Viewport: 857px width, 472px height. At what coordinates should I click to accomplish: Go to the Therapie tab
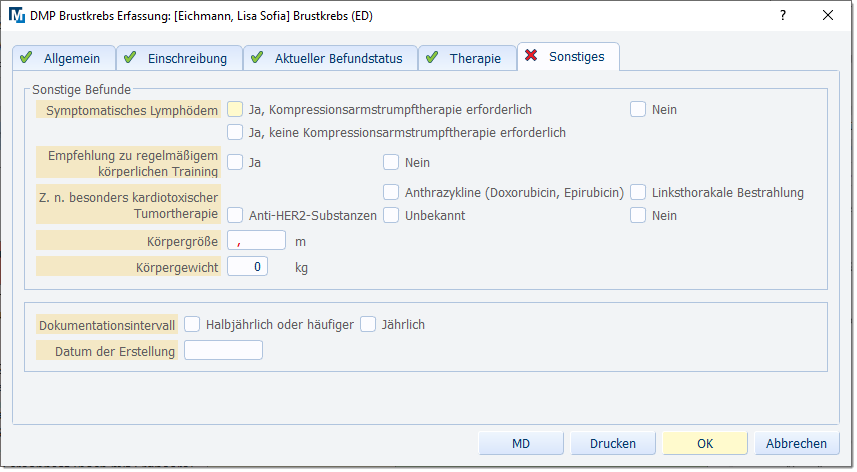(x=467, y=58)
